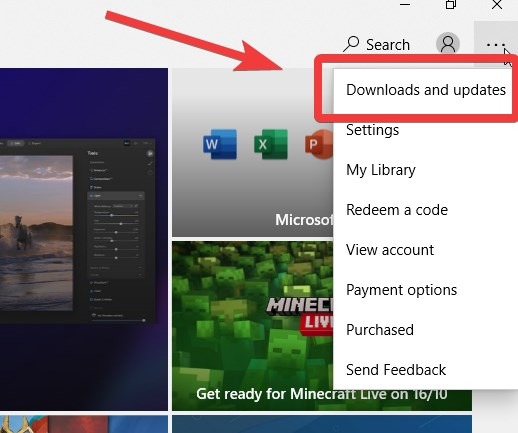Click the three-dot See more button

point(496,45)
